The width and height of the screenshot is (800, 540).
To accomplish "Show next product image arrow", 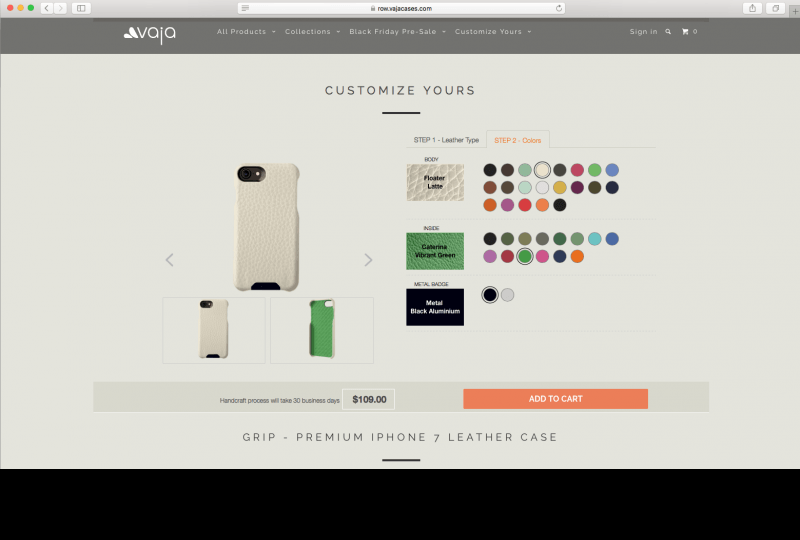I will pyautogui.click(x=368, y=260).
